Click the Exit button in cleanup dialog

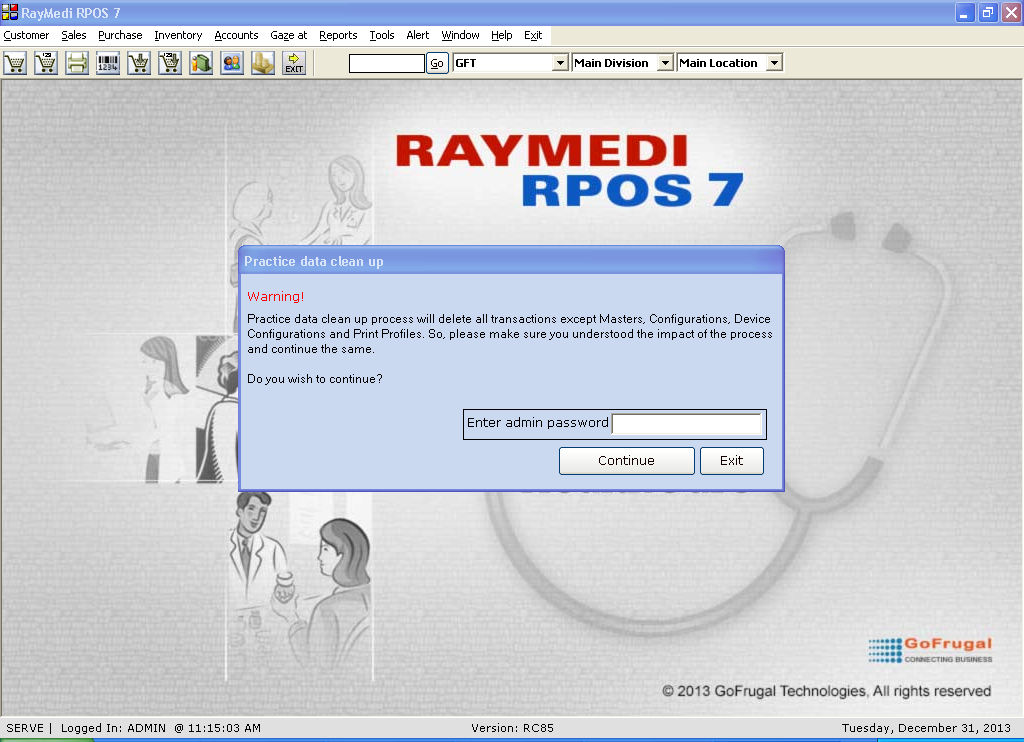(731, 460)
